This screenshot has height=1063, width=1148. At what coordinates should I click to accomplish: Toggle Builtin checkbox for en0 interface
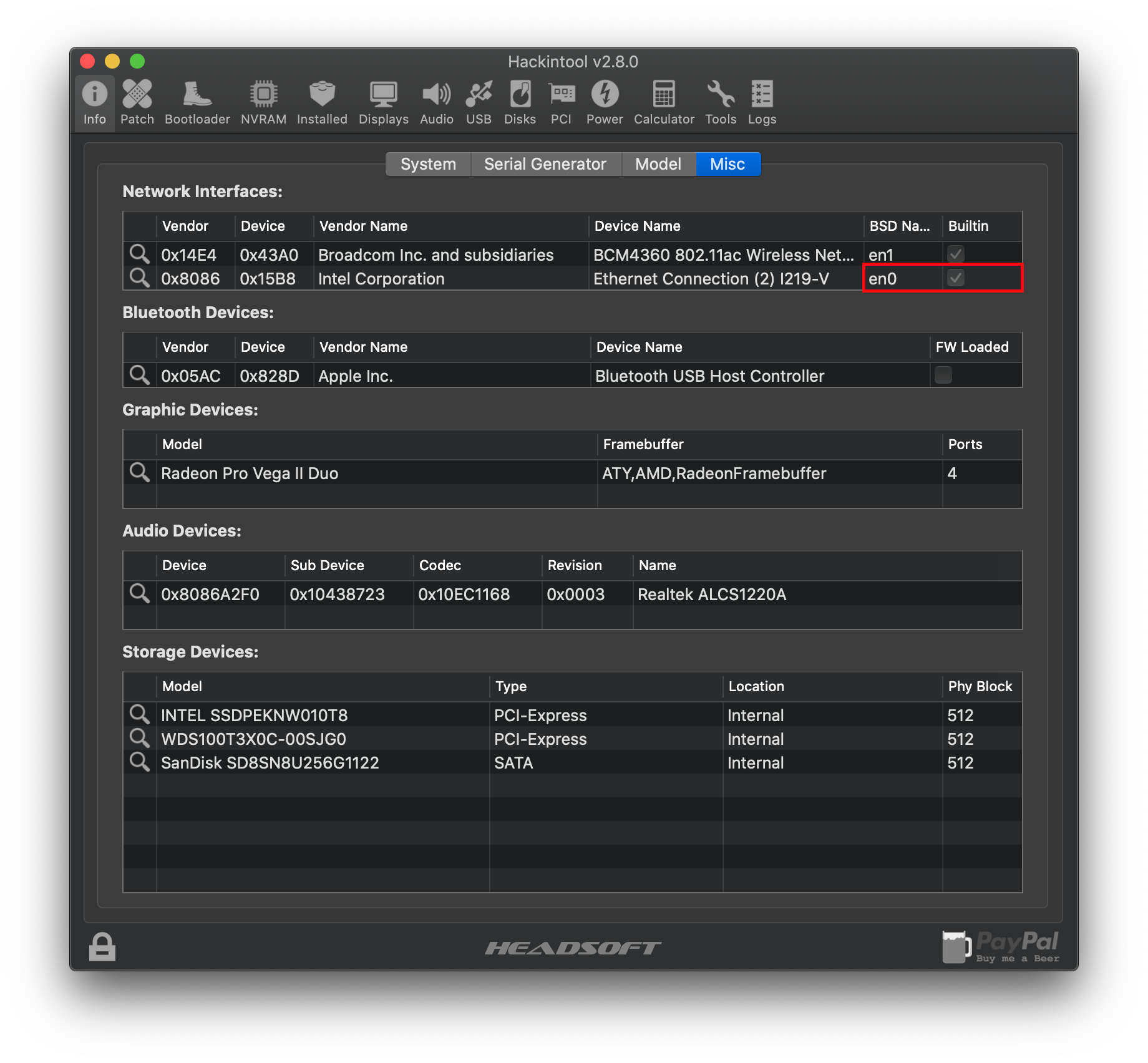[x=955, y=278]
